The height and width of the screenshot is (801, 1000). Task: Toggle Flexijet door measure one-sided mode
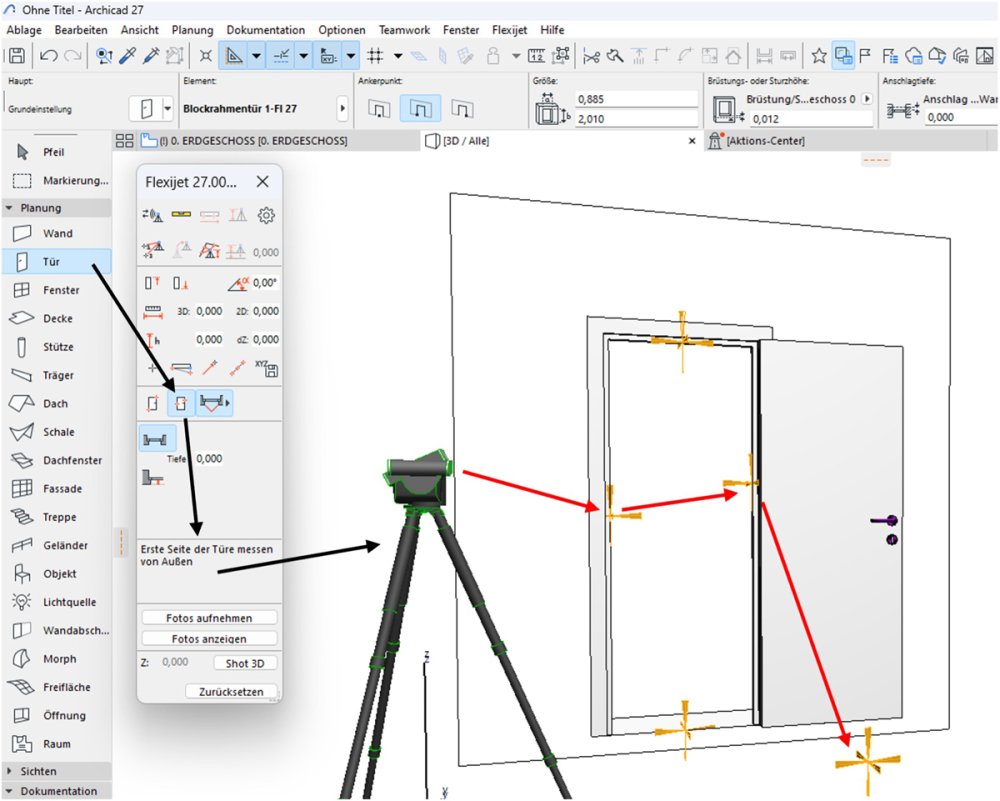coord(152,403)
